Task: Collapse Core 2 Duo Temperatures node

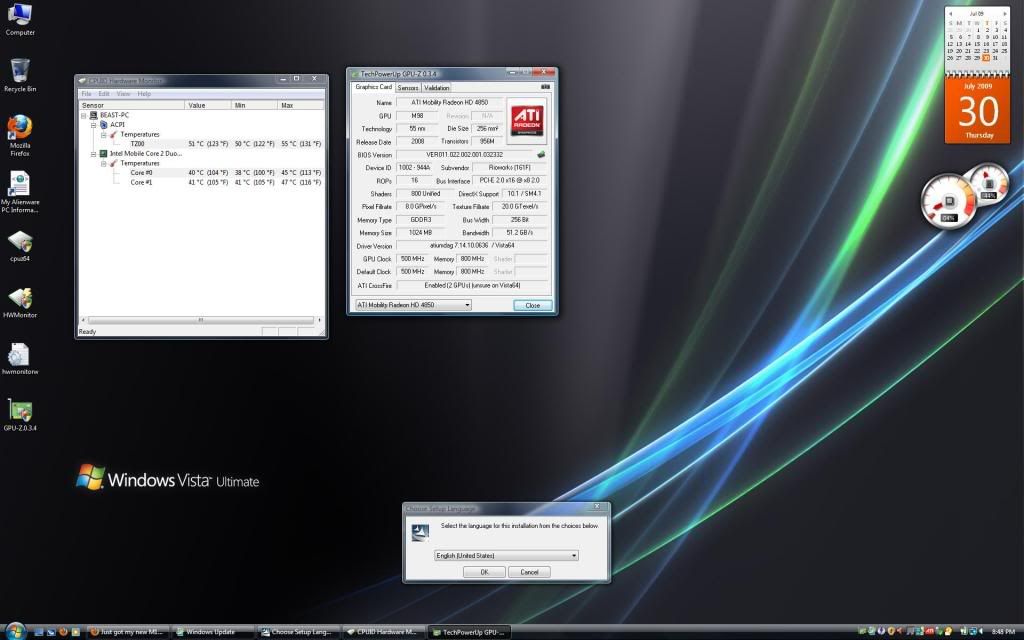Action: 103,163
